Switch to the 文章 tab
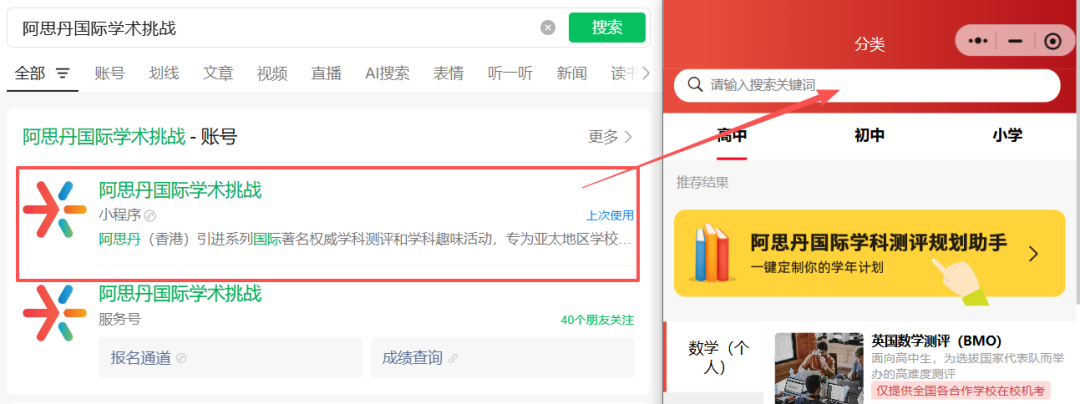 pyautogui.click(x=218, y=73)
